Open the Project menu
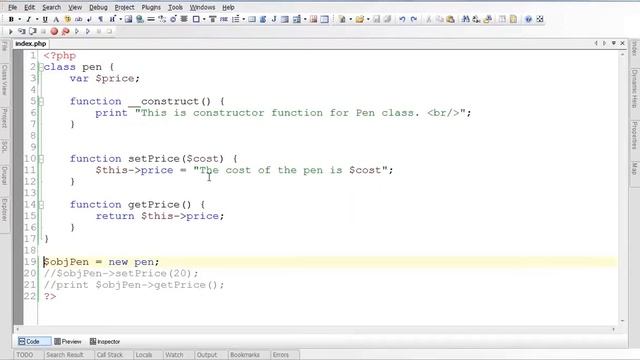The height and width of the screenshot is (360, 640). 124,7
